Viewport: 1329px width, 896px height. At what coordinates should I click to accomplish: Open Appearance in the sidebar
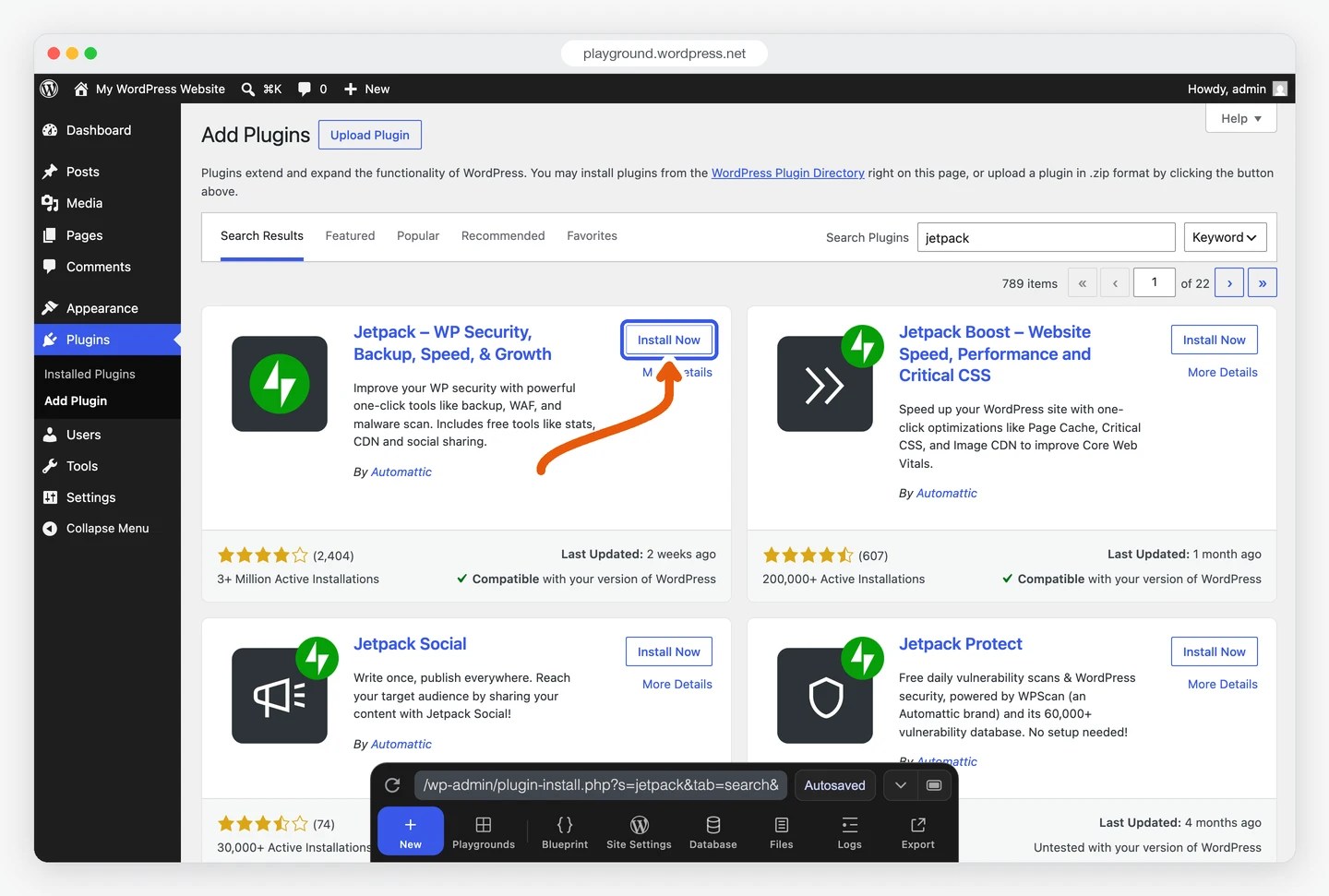click(107, 308)
